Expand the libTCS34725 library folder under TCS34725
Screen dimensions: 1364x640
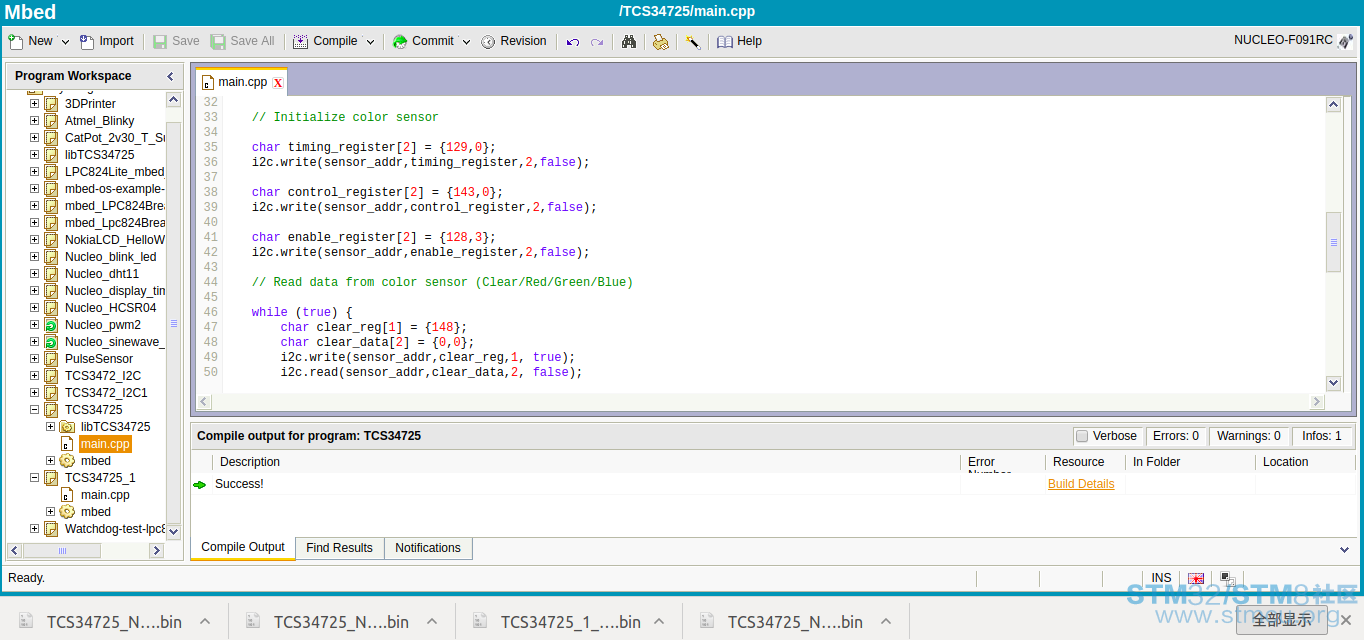pos(50,427)
